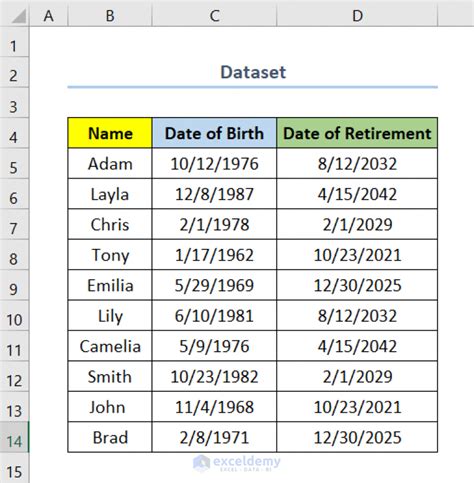The height and width of the screenshot is (483, 474).
Task: Click Smith's birth date 10/23/1982
Action: (x=214, y=376)
